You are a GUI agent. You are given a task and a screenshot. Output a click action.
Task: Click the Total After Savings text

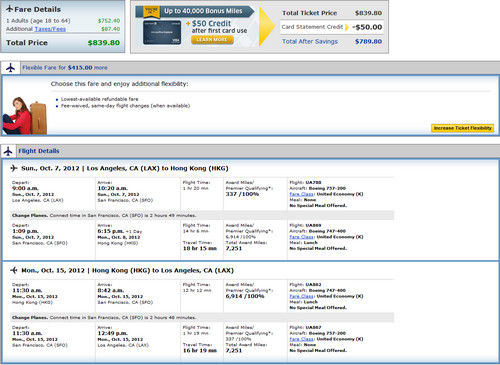click(310, 42)
